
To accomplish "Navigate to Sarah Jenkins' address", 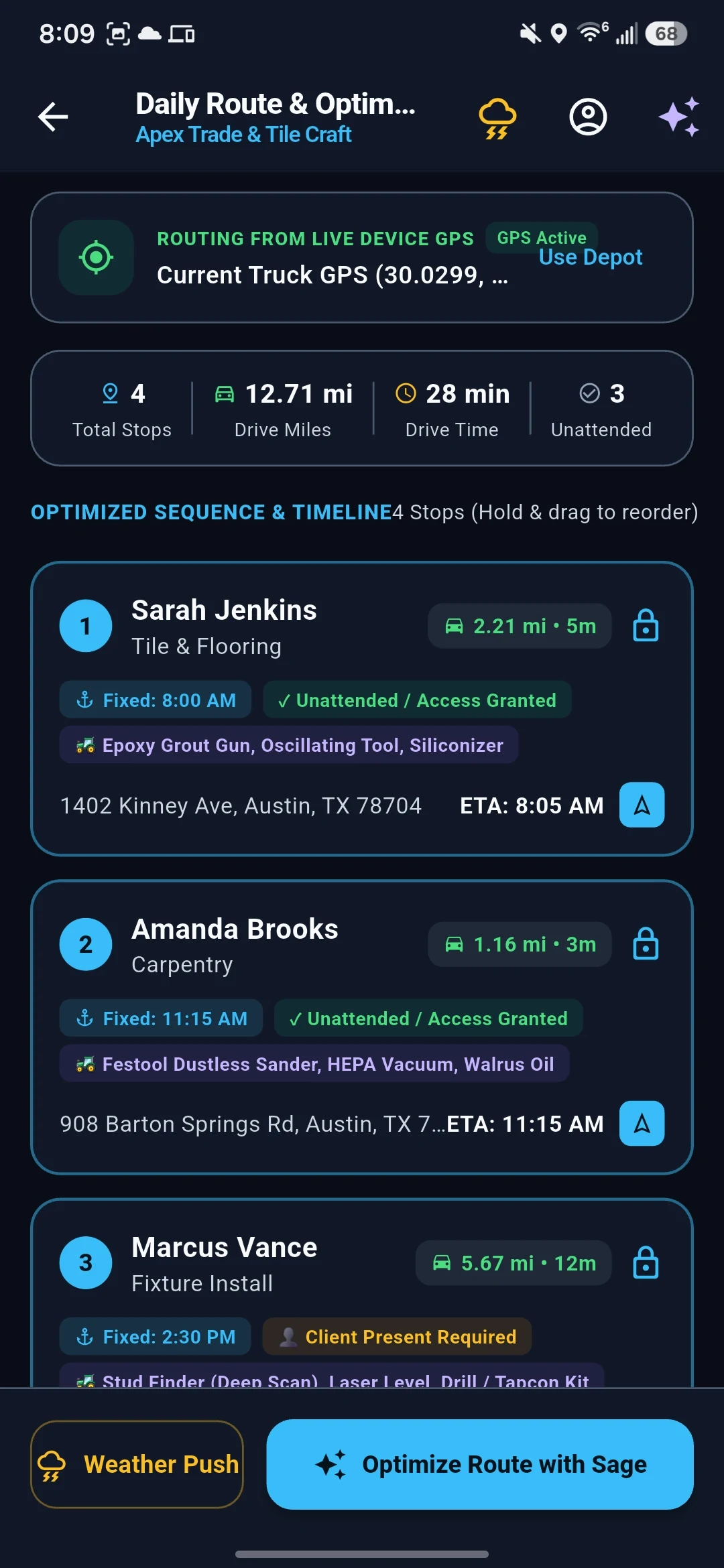I will click(642, 805).
